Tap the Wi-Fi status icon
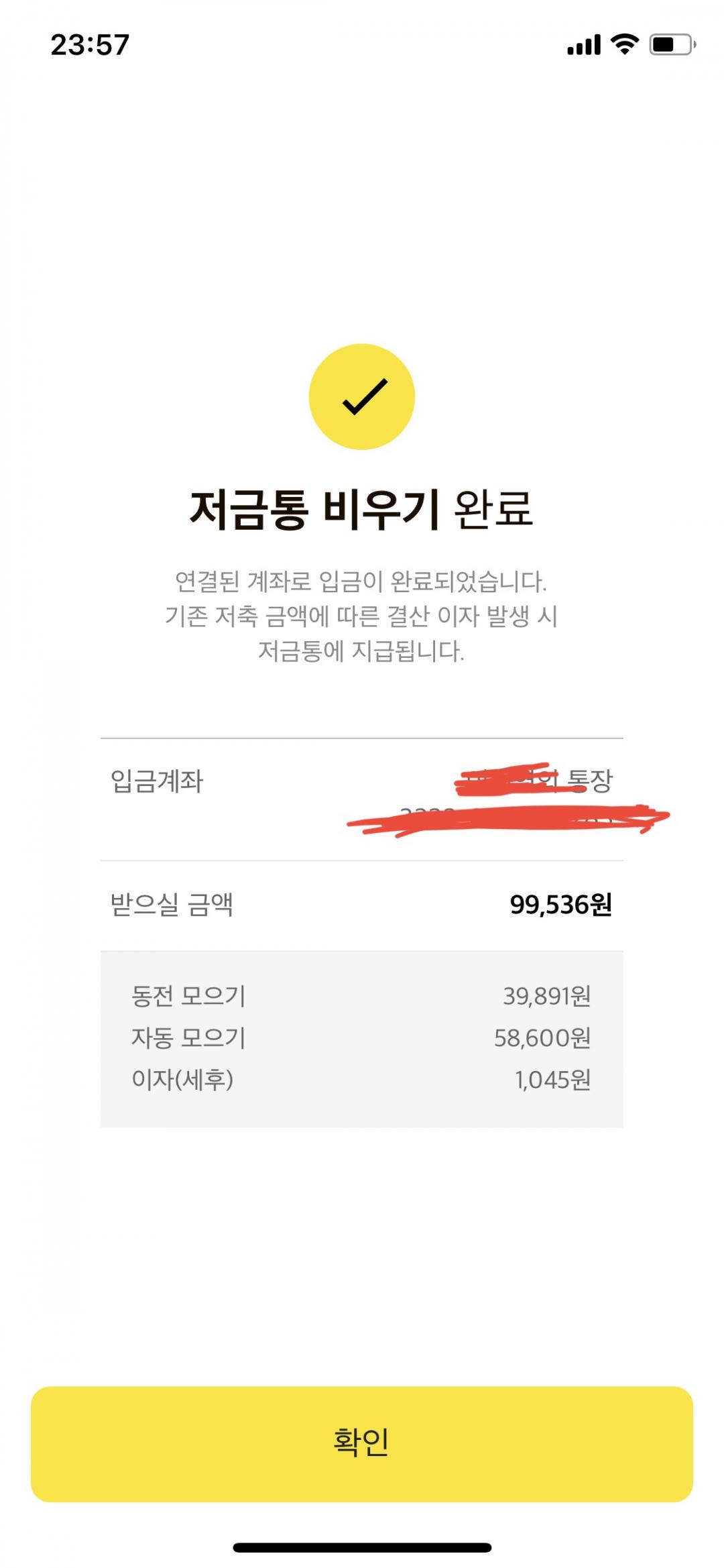 pyautogui.click(x=624, y=45)
